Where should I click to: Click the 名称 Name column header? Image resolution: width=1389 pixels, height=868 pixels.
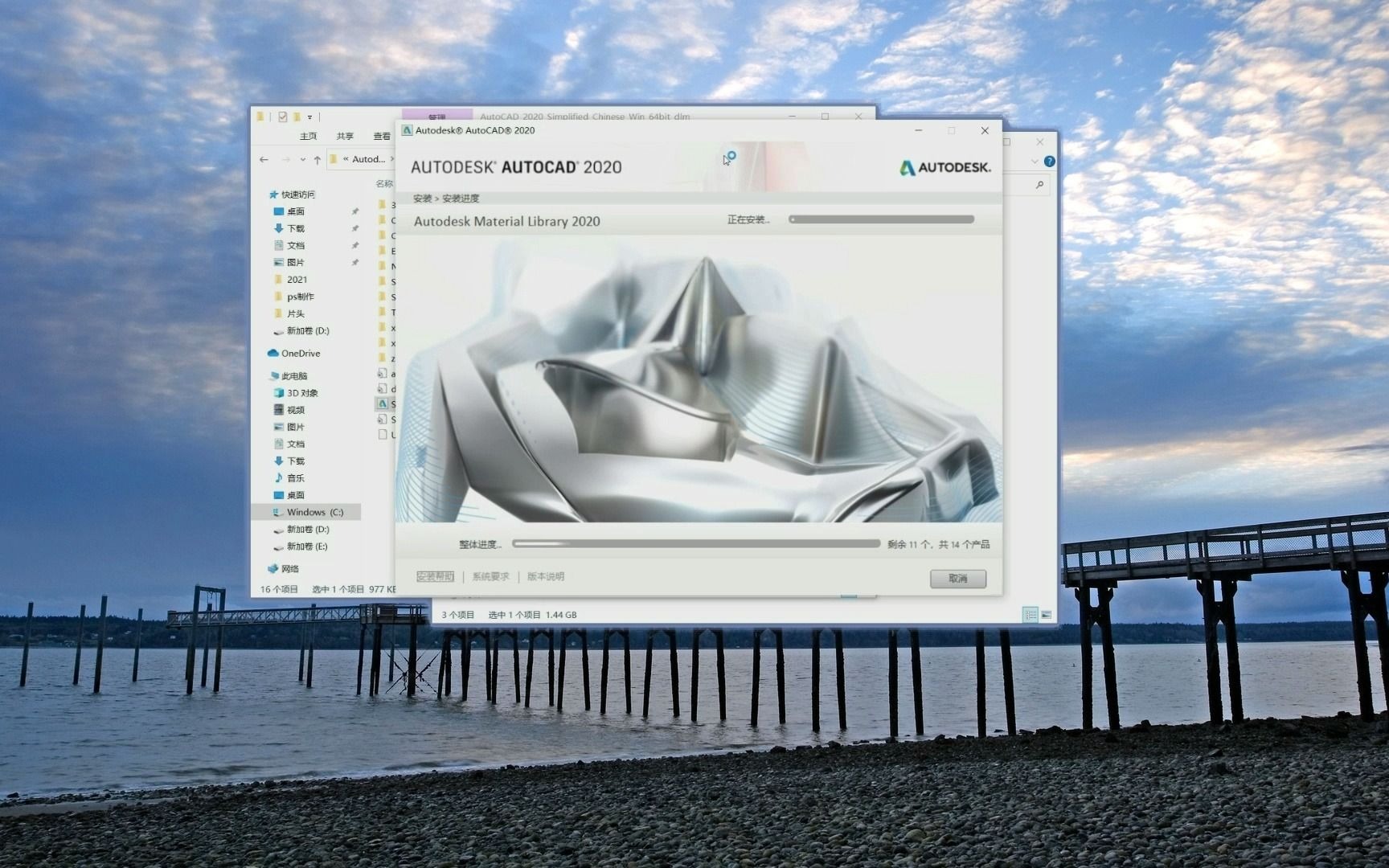coord(385,183)
